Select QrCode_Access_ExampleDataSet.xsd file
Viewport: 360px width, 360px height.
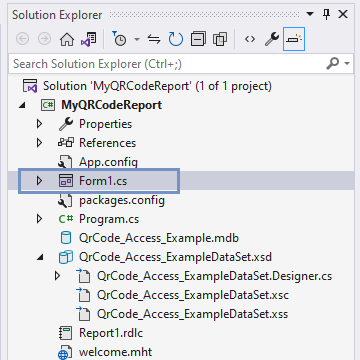pos(175,257)
